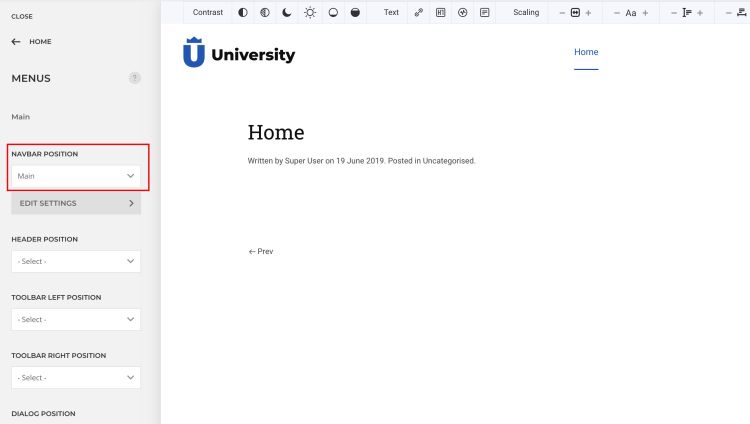This screenshot has height=424, width=750.
Task: Decrease content scaling with minus
Action: tap(562, 13)
